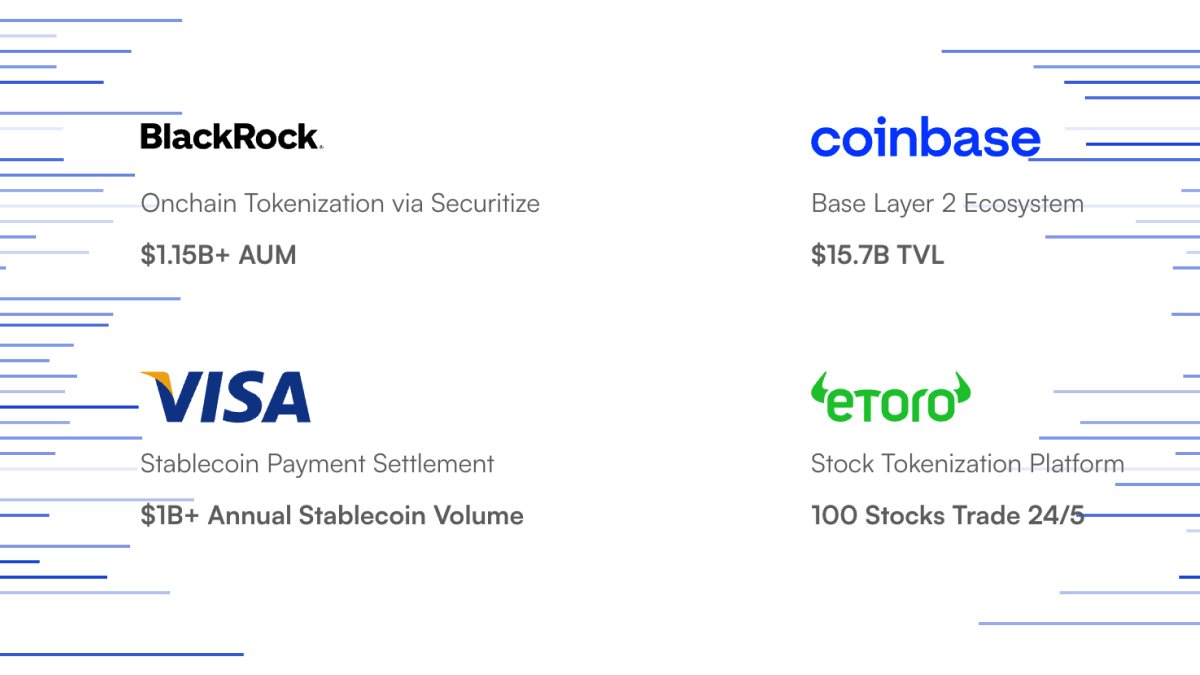1200x675 pixels.
Task: Select the VISA logo
Action: click(226, 397)
